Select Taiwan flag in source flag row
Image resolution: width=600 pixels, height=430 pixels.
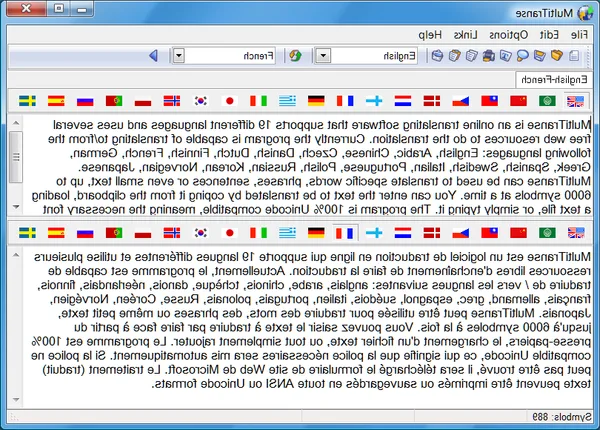489,101
